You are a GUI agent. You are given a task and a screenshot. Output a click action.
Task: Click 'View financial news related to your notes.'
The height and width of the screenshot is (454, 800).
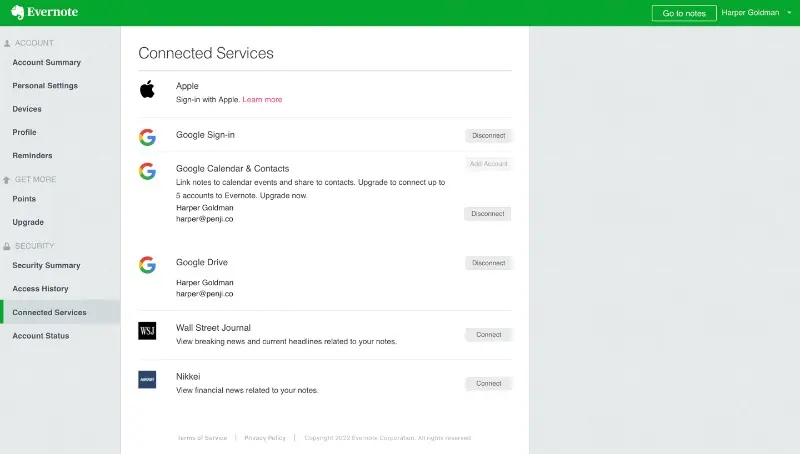pos(247,390)
